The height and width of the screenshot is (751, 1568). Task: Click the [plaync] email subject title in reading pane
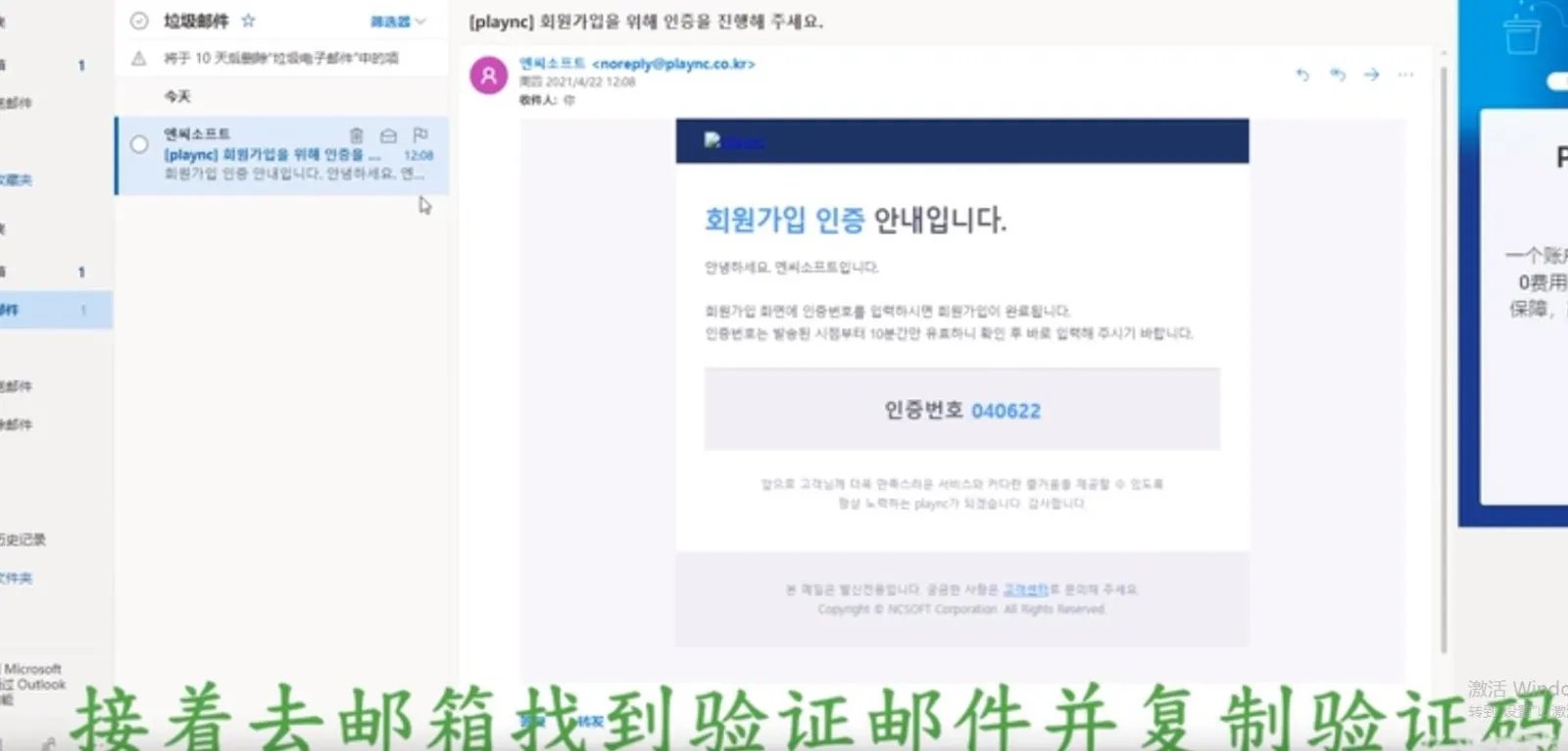(646, 22)
